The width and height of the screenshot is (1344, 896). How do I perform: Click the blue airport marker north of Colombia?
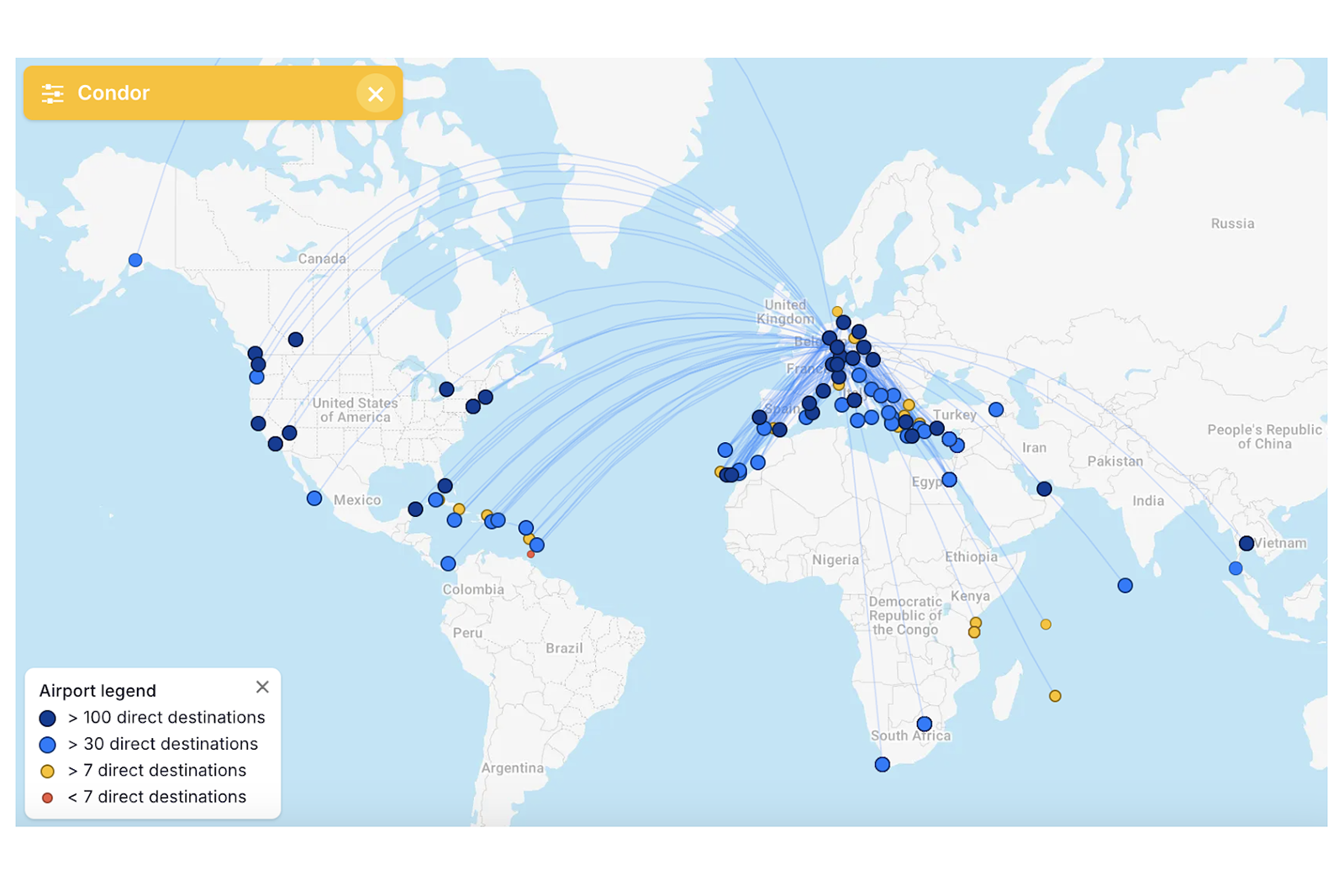click(448, 564)
